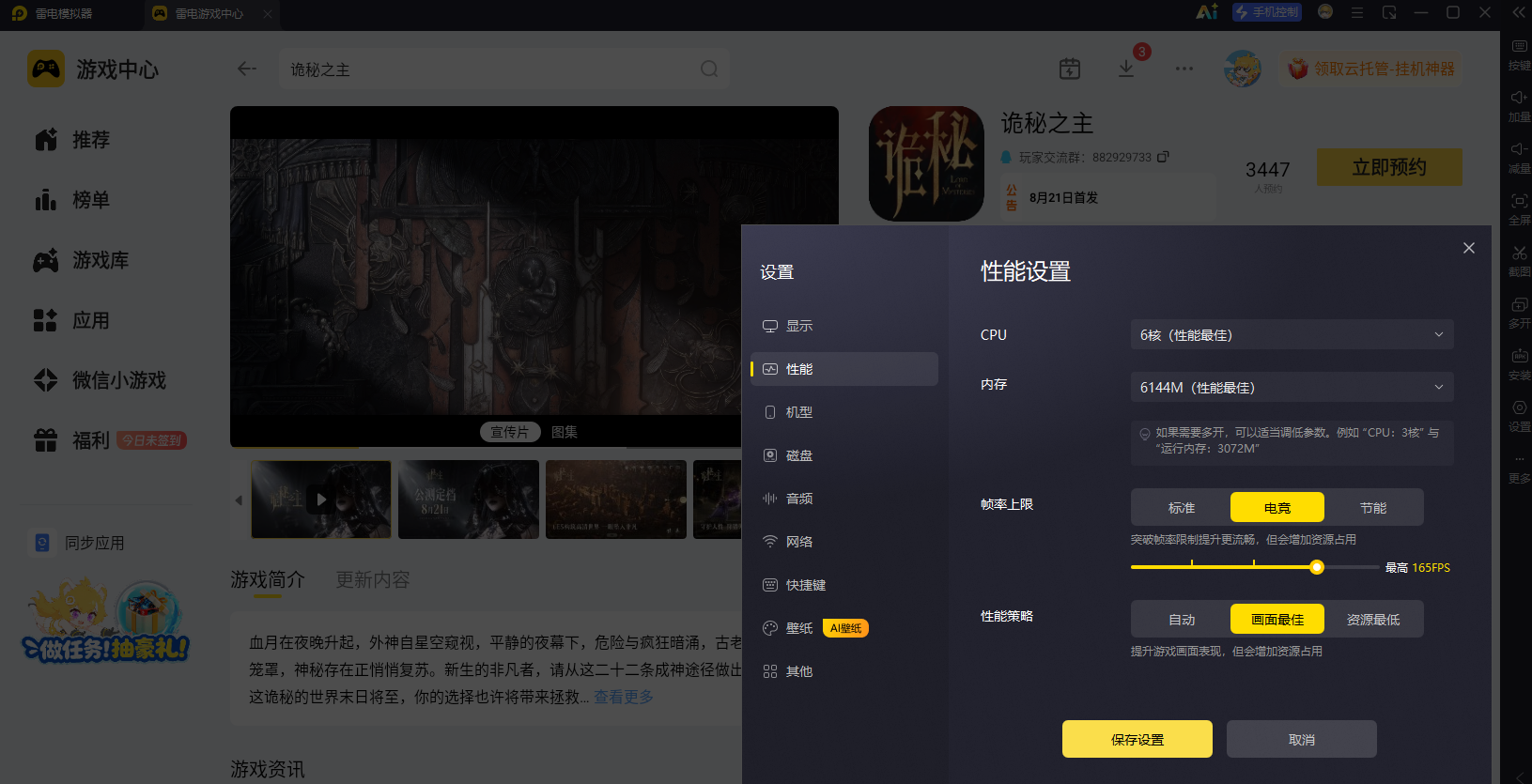Open 按键 keyboard mapping tool
This screenshot has width=1532, height=784.
(x=1519, y=55)
